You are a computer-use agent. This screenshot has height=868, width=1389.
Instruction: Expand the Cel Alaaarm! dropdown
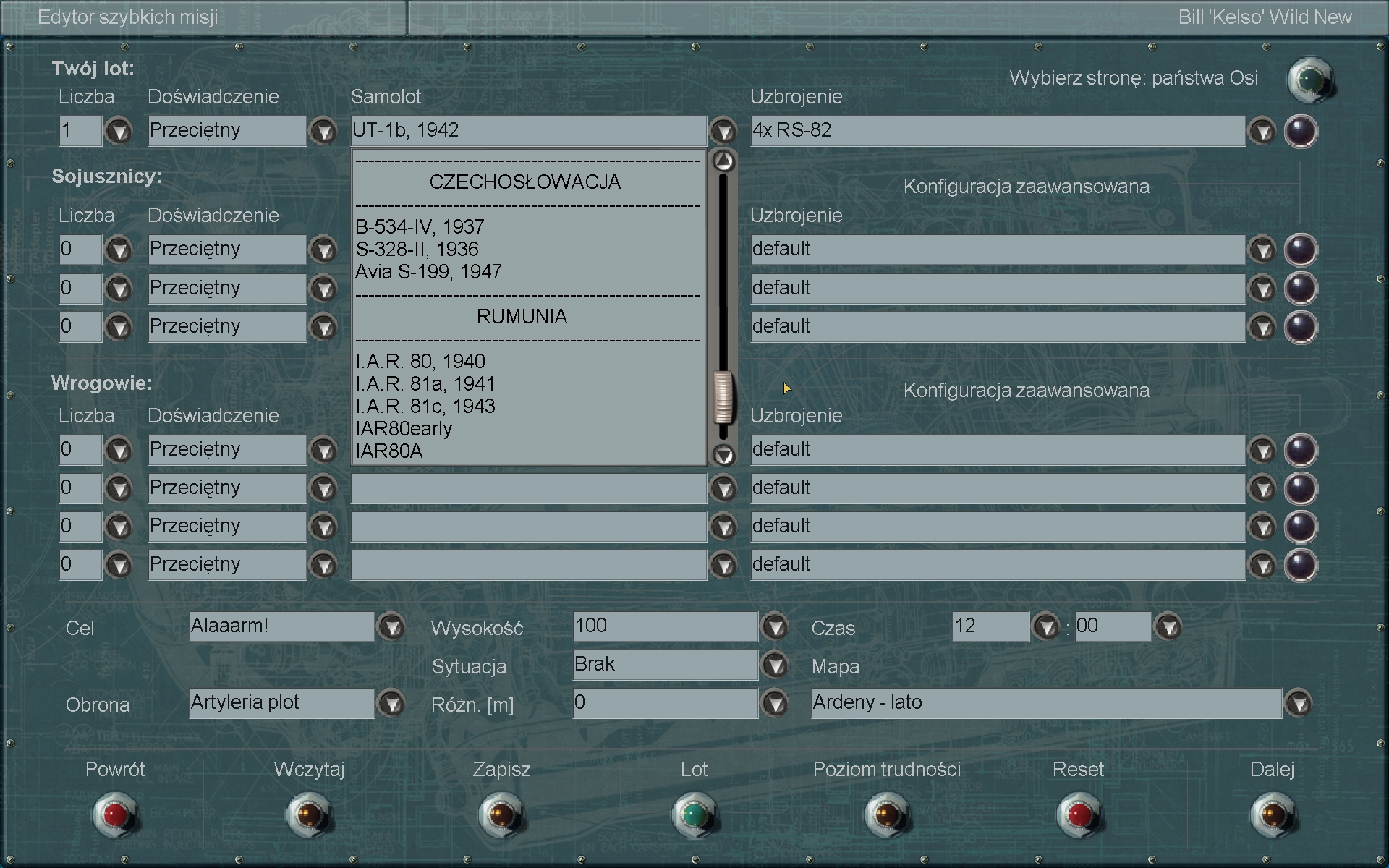tap(391, 626)
